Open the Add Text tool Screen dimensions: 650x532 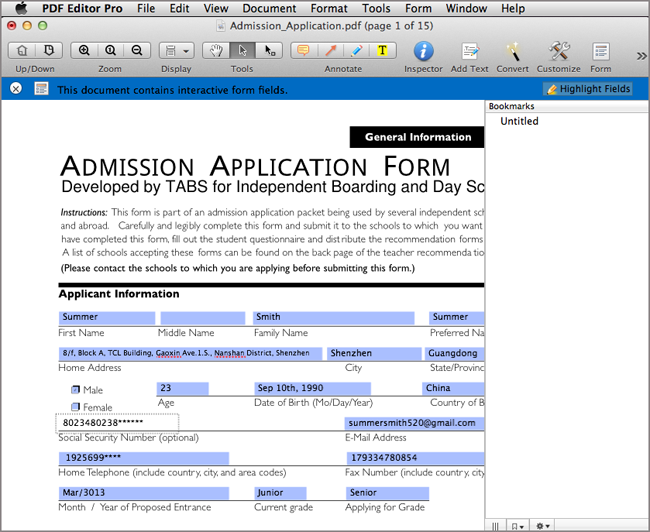(469, 50)
